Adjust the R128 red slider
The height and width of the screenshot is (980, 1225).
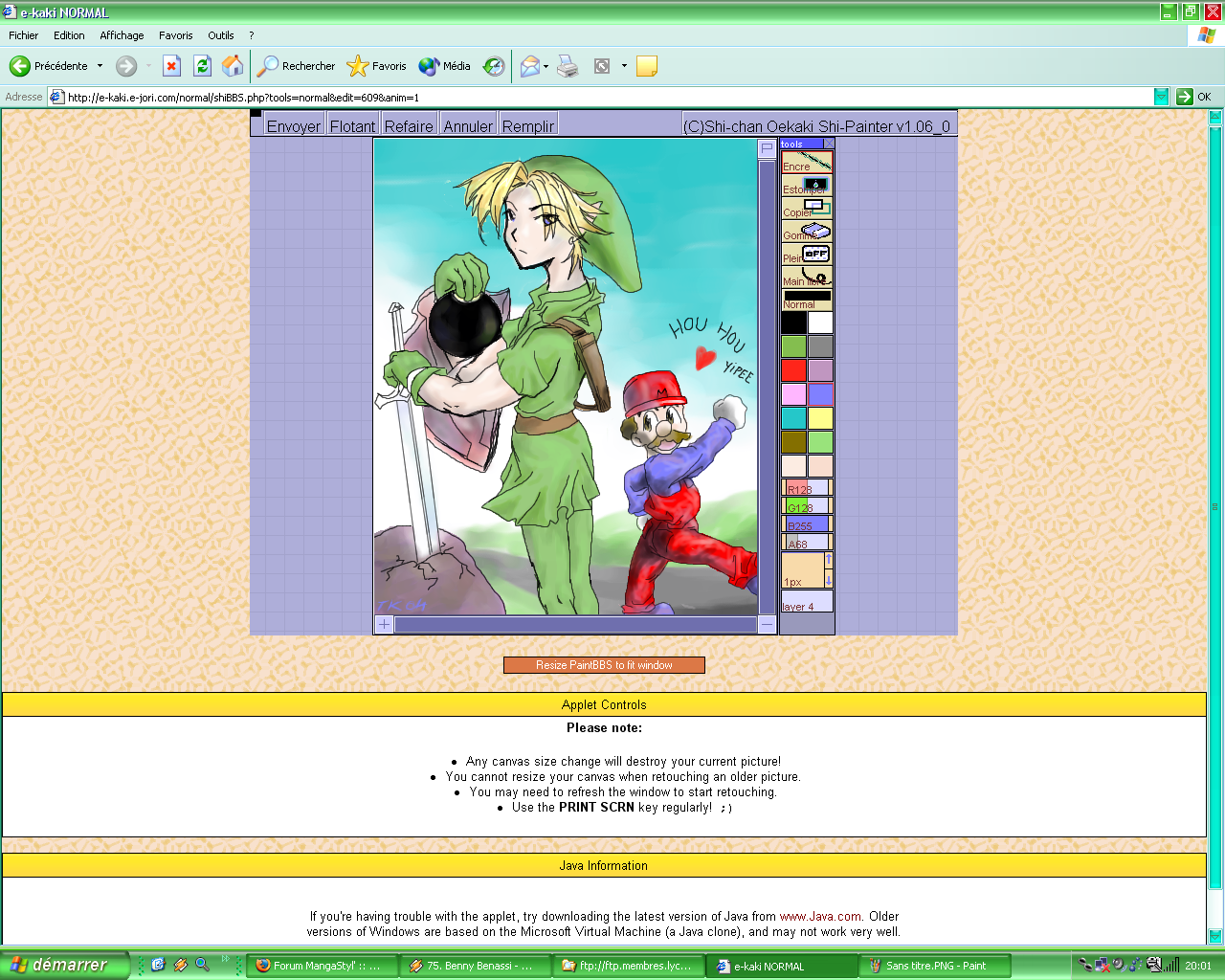click(x=807, y=489)
